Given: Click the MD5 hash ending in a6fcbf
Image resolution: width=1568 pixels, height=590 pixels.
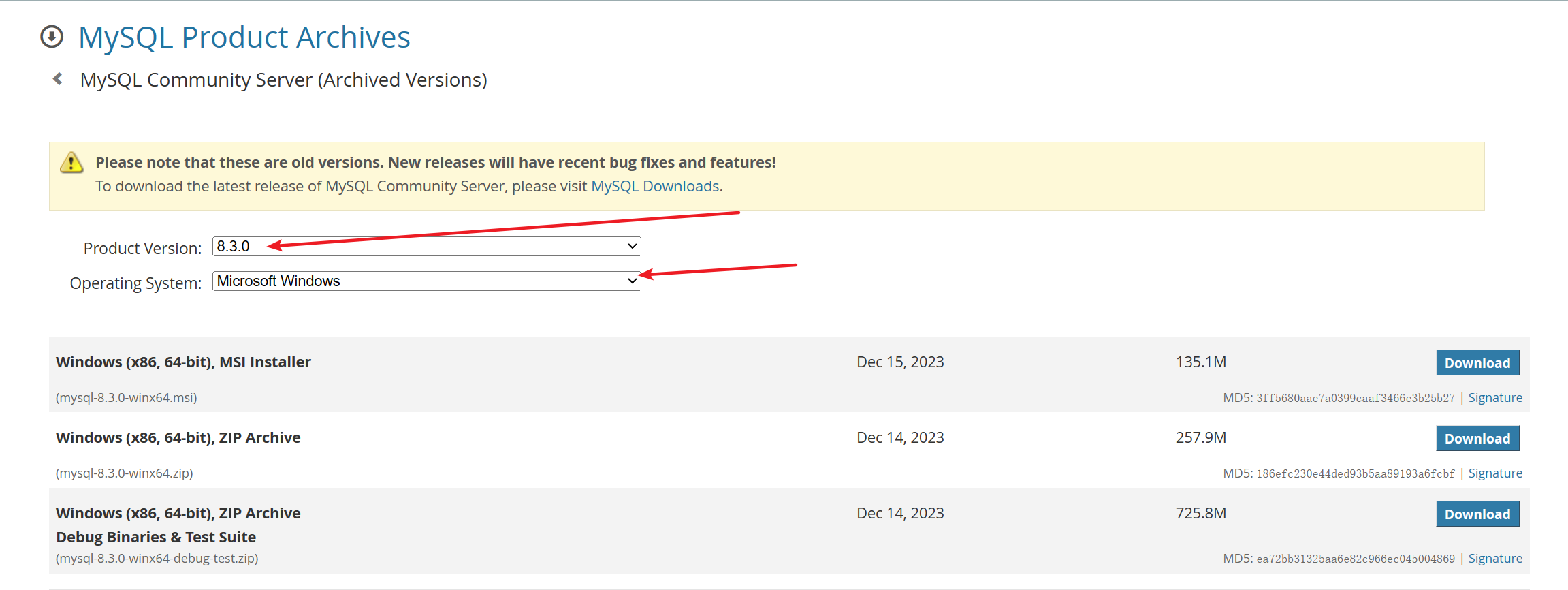Looking at the screenshot, I should click(x=1355, y=474).
